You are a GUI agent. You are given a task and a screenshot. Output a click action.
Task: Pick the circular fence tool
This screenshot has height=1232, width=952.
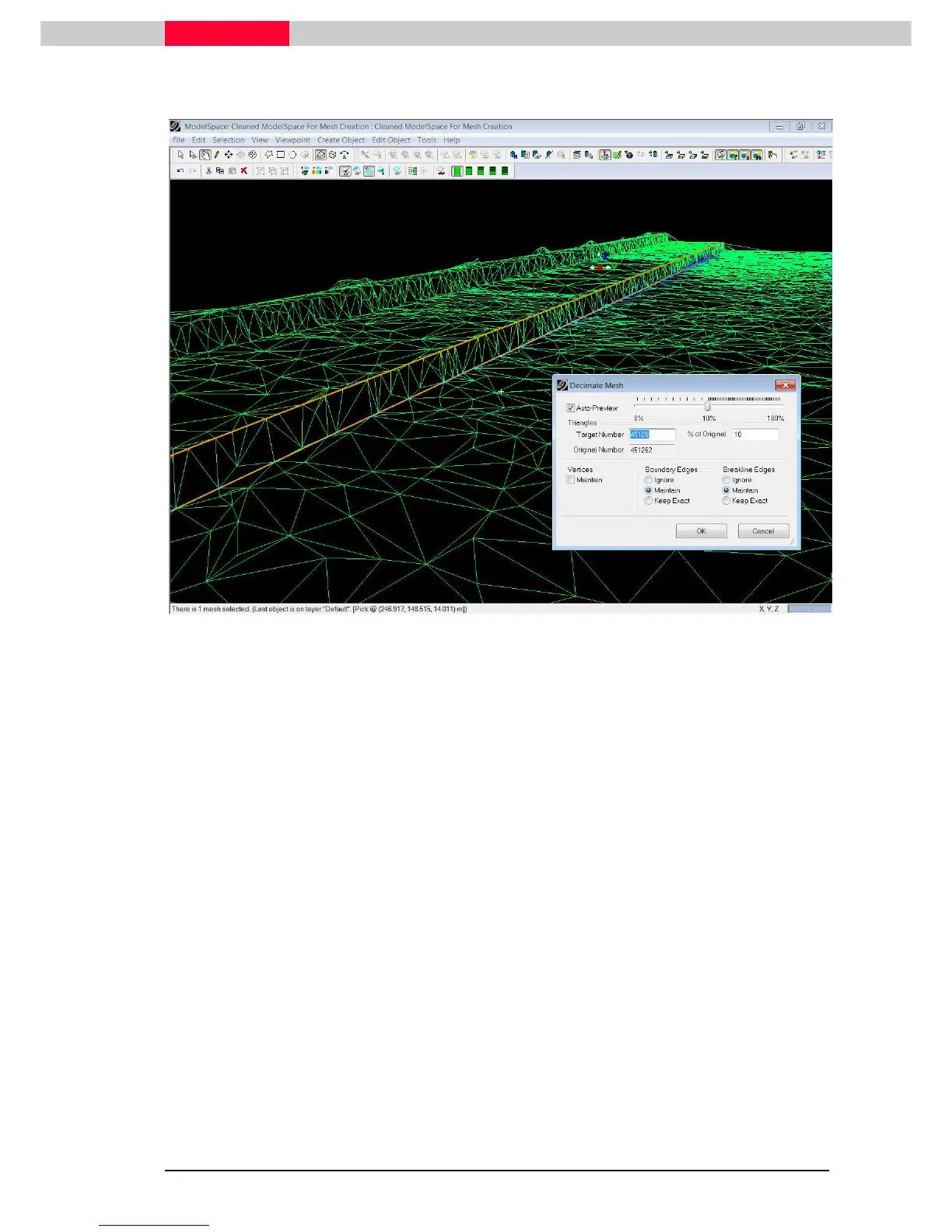(x=292, y=155)
